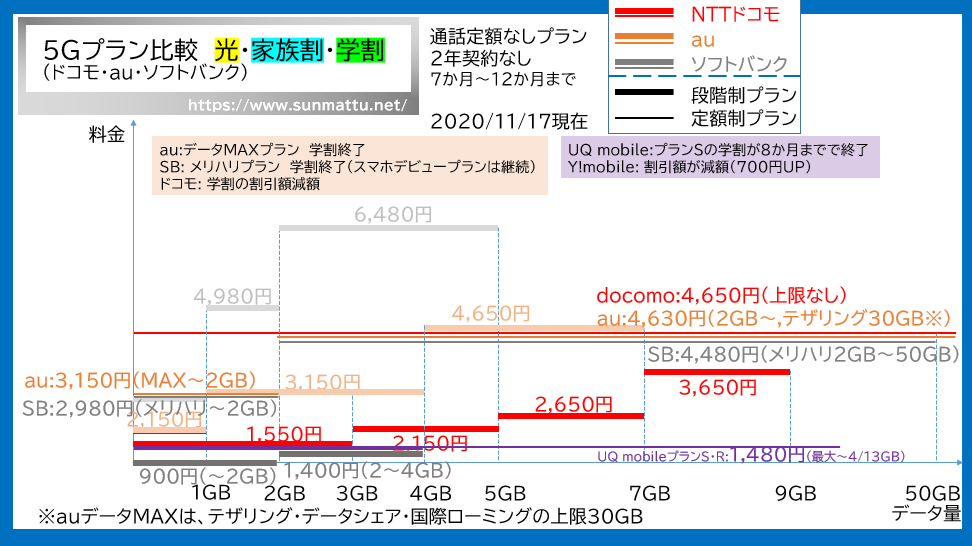The image size is (972, 546).
Task: Click the '4GB' axis tick label
Action: click(x=431, y=494)
